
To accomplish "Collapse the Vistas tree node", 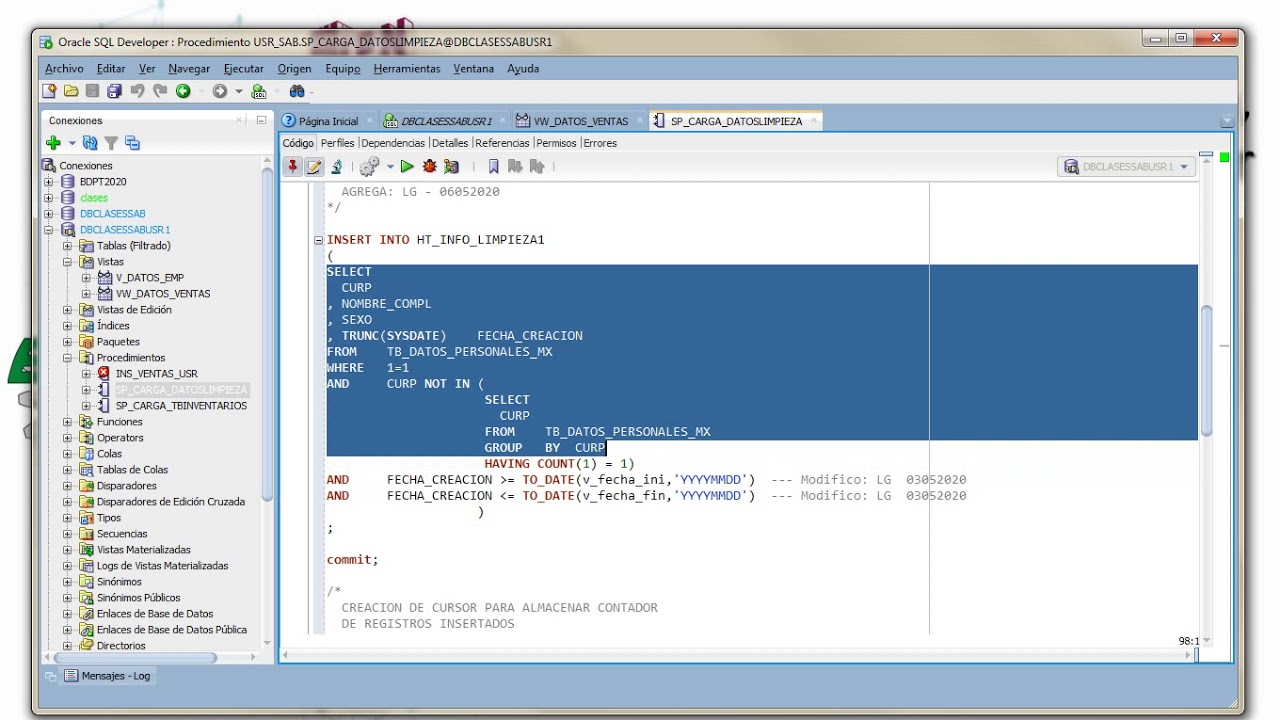I will 67,262.
